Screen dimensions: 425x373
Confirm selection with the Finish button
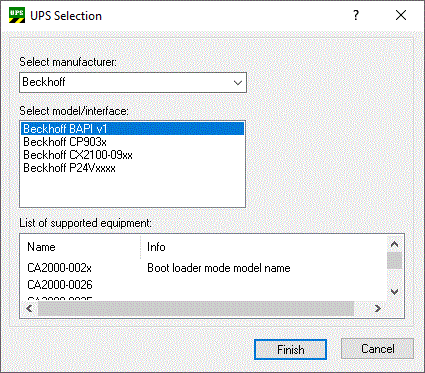point(290,350)
